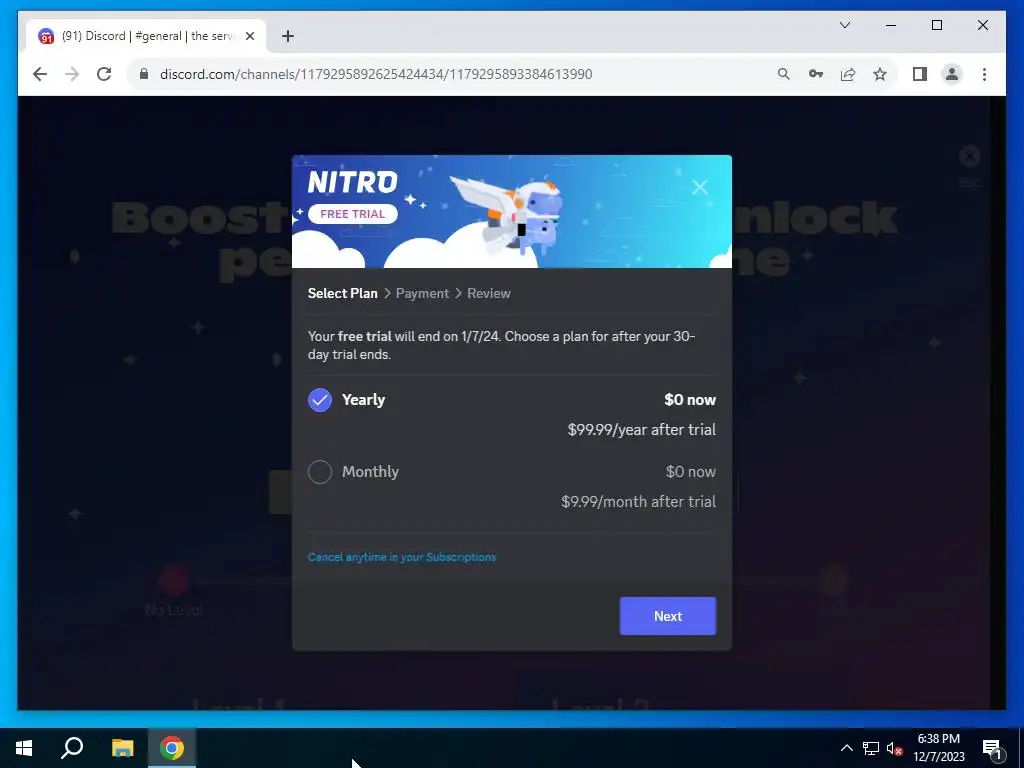Close the Nitro free trial dialog
Screen dimensions: 1024x768
pyautogui.click(x=699, y=187)
